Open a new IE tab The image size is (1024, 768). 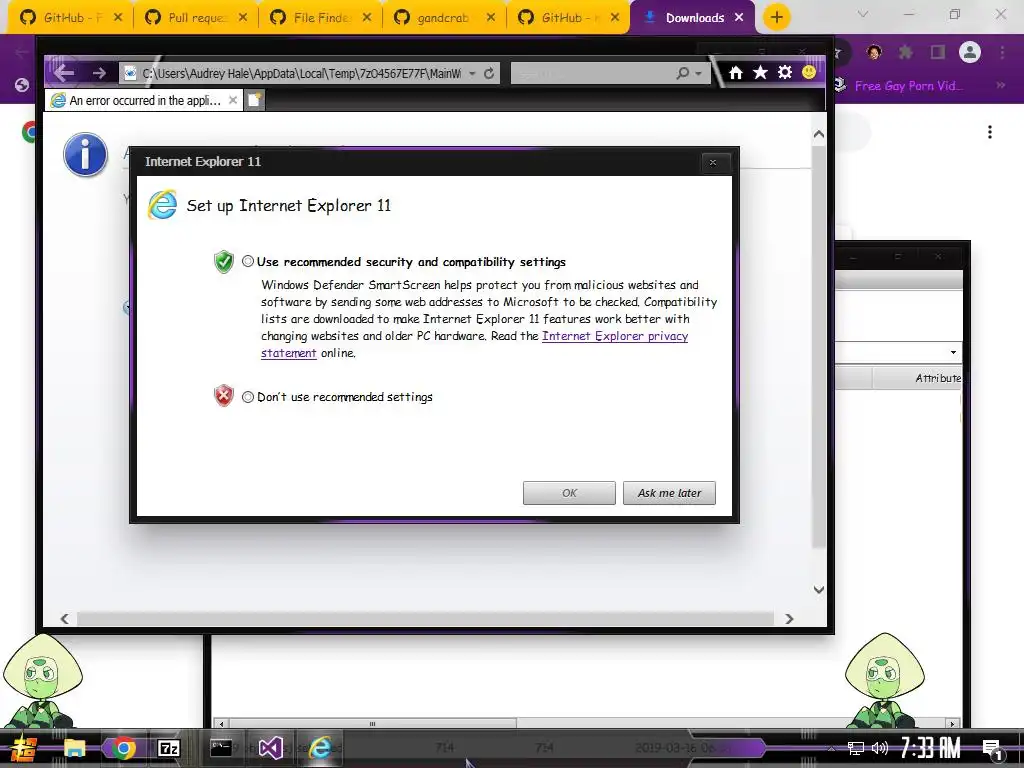click(255, 100)
